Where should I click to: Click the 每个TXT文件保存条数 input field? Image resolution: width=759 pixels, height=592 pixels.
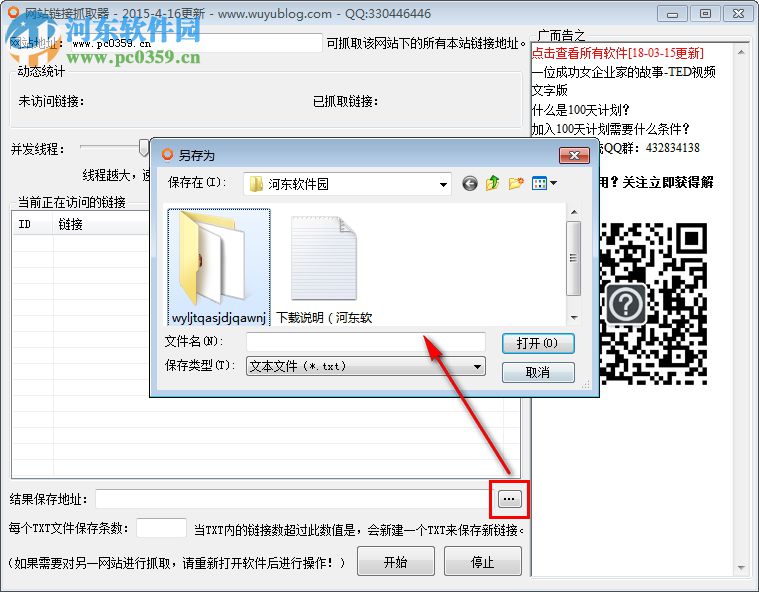(161, 528)
